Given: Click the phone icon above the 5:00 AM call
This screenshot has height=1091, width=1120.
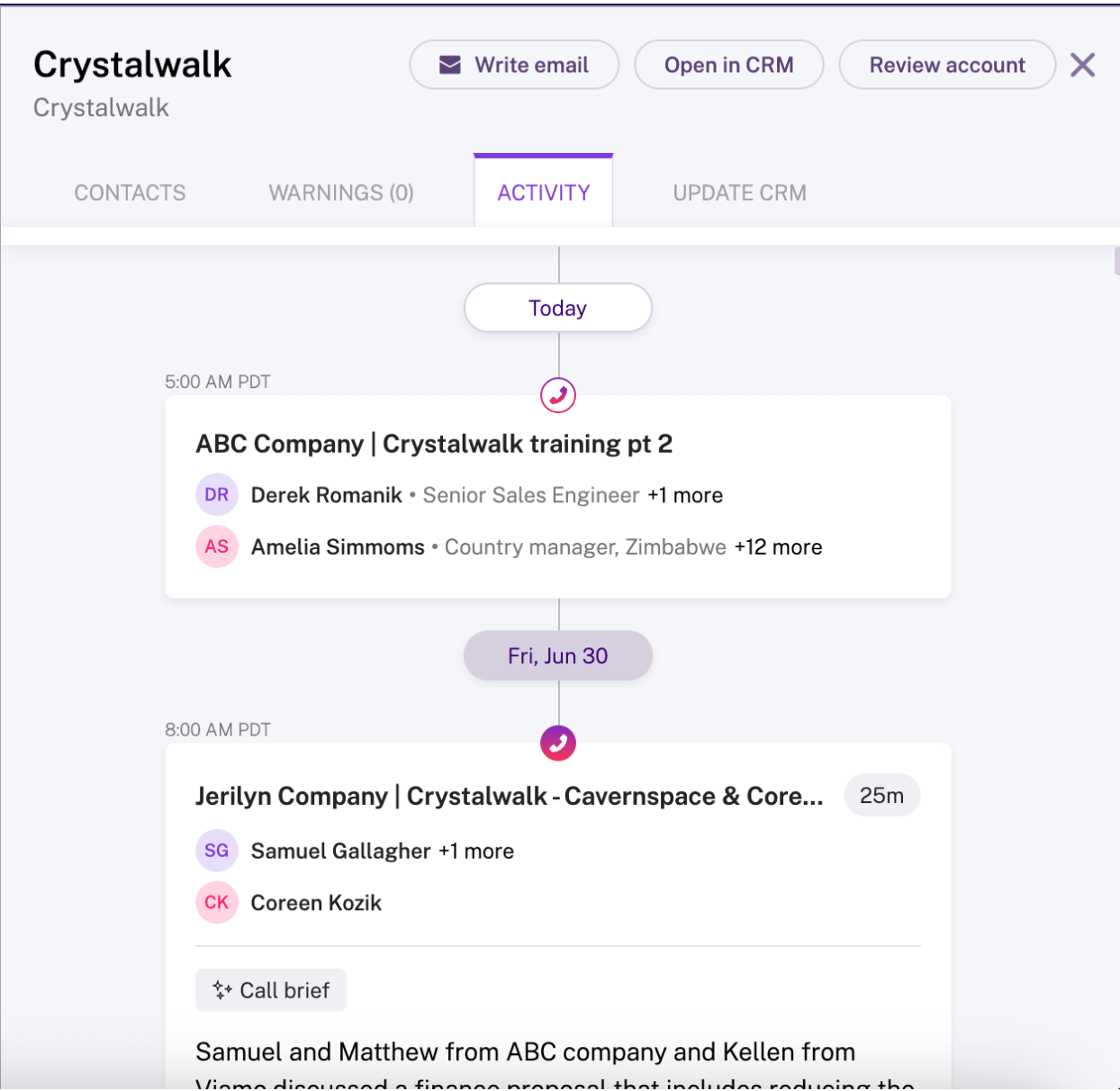Looking at the screenshot, I should (x=558, y=395).
